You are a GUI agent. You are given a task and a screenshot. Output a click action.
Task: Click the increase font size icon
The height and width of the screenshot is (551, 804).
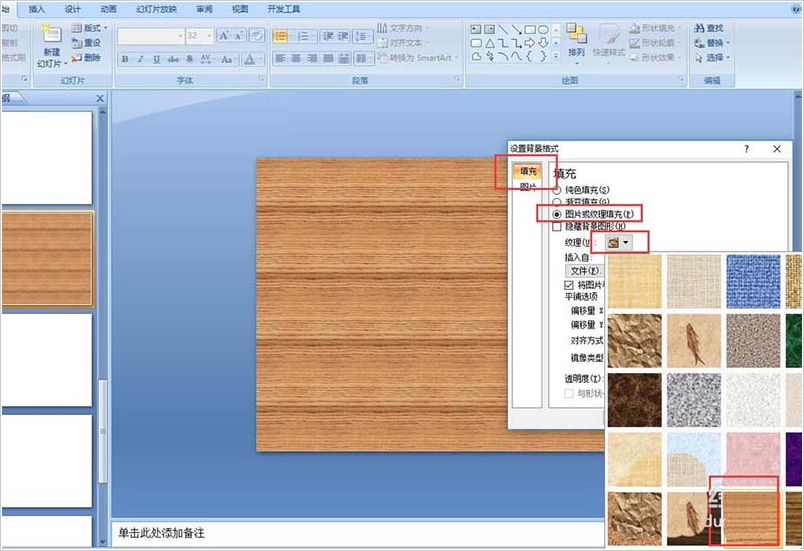point(224,36)
